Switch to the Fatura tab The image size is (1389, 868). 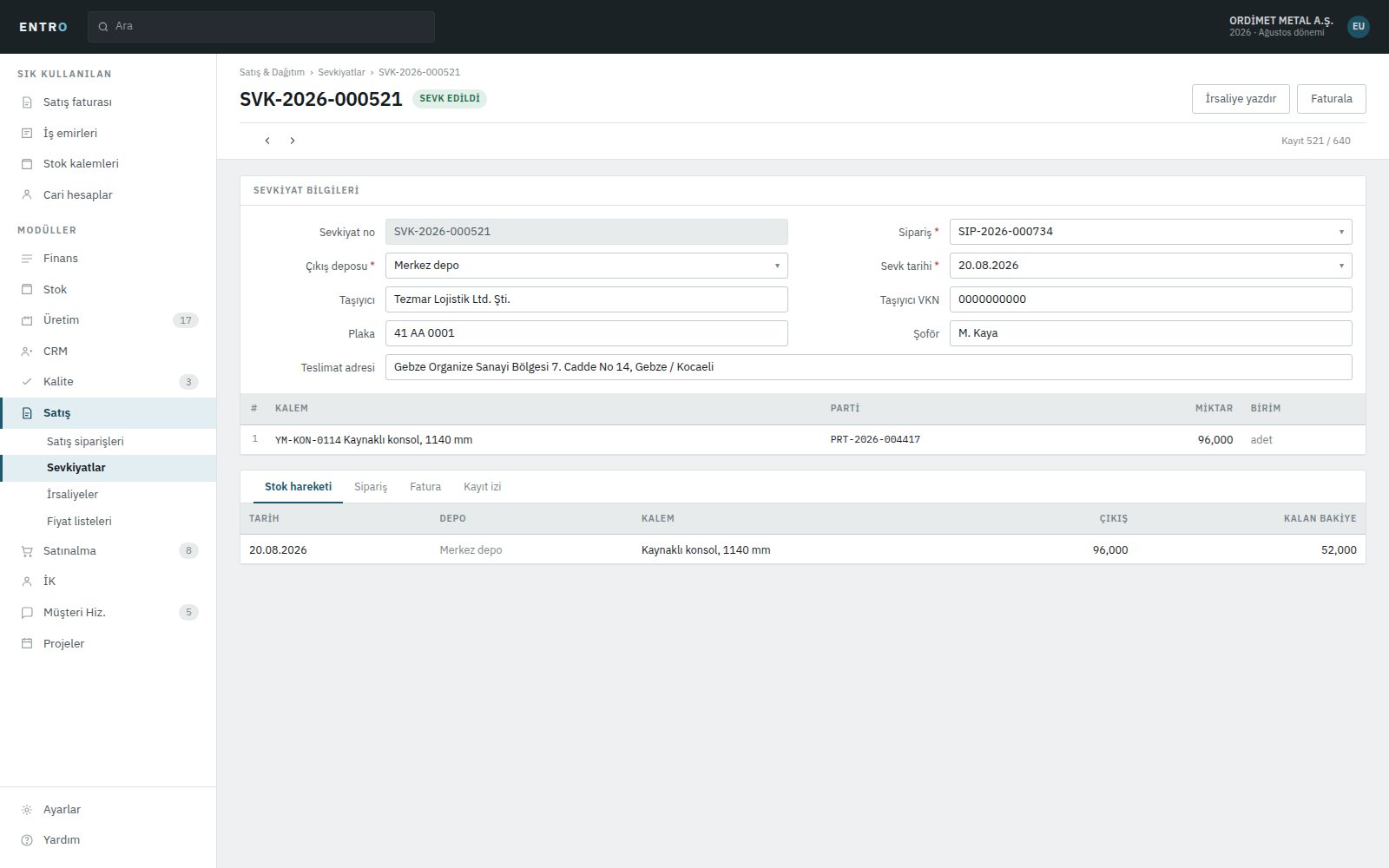click(425, 487)
